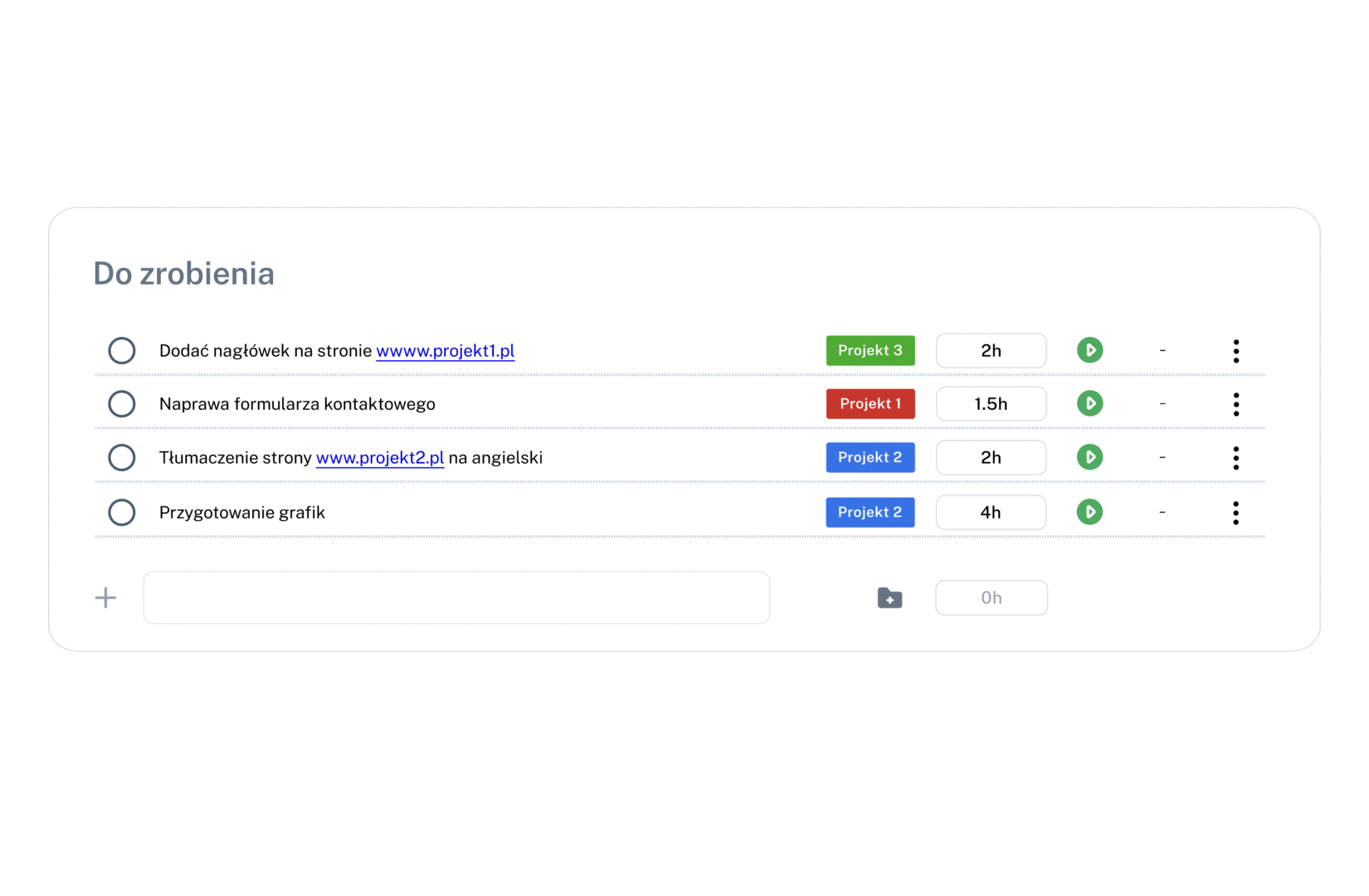Click the plus icon to add task
The image size is (1369, 896).
pyautogui.click(x=105, y=597)
